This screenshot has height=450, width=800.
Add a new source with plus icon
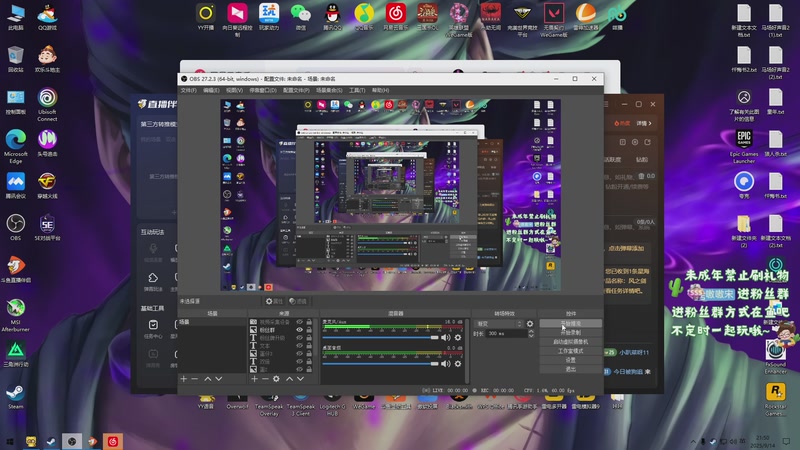tap(254, 379)
